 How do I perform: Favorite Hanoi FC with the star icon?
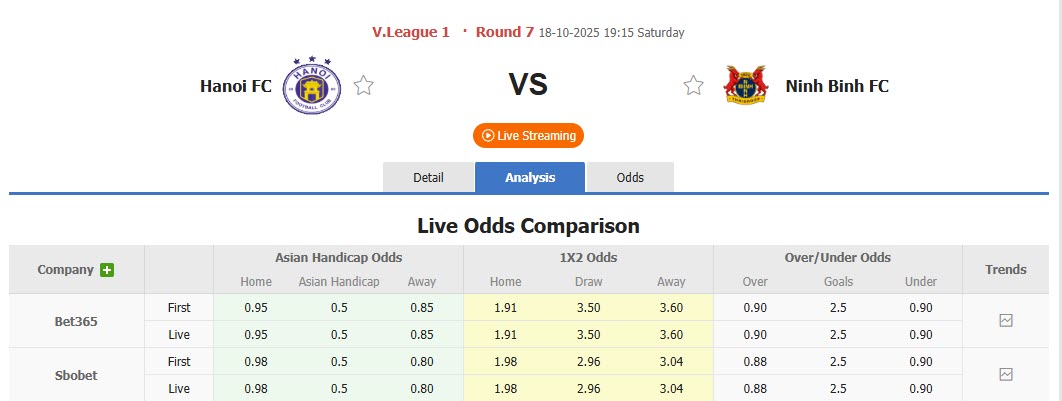(x=364, y=86)
